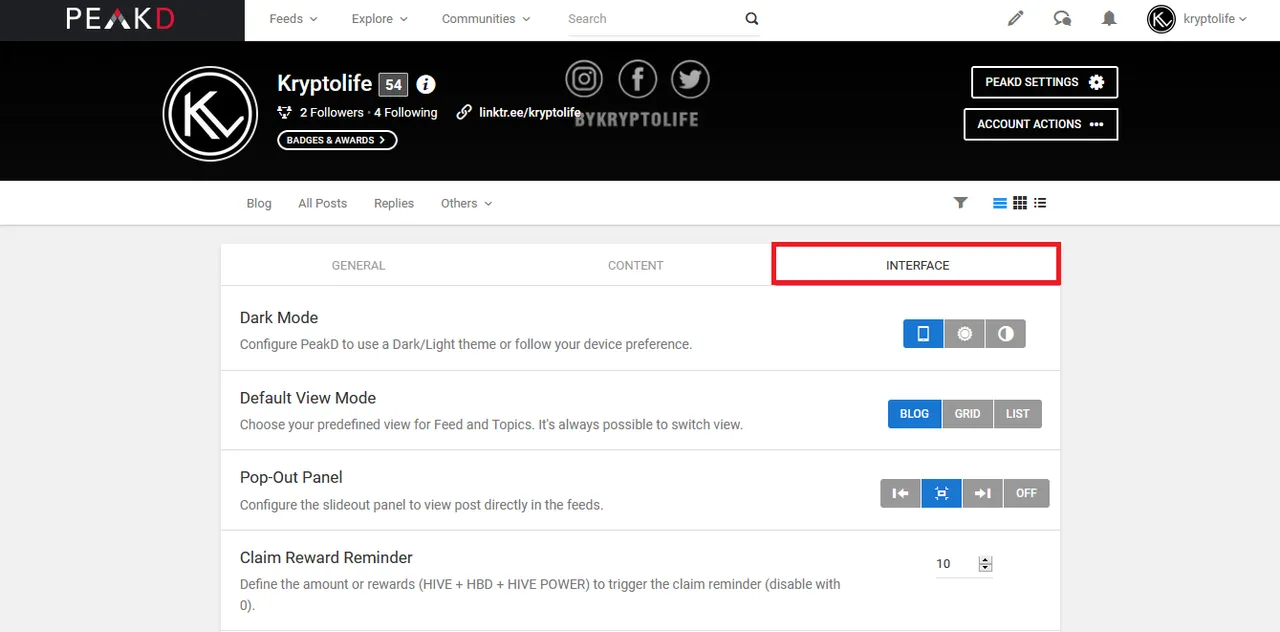Open the All Posts tab
The image size is (1280, 632).
(322, 203)
